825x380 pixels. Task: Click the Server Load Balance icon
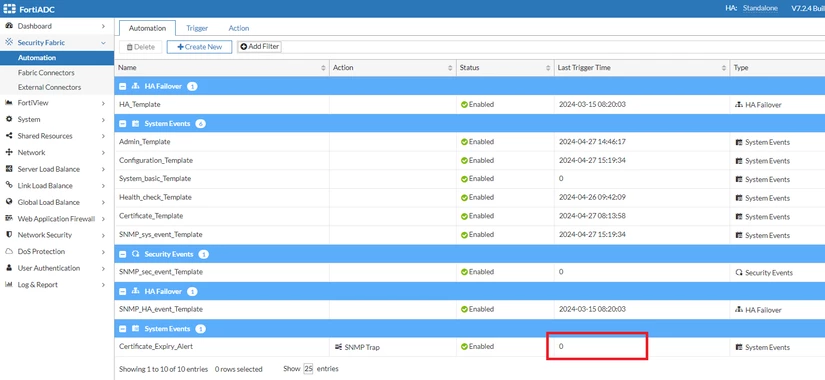[x=8, y=169]
